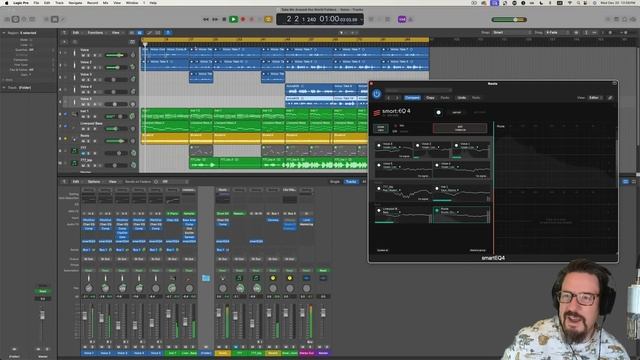Mute the Folder channel strip in mixer
This screenshot has height=360, width=640.
point(206,348)
